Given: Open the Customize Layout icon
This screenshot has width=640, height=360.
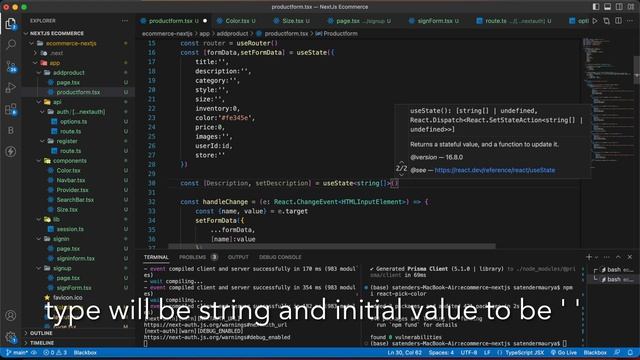Looking at the screenshot, I should (631, 7).
